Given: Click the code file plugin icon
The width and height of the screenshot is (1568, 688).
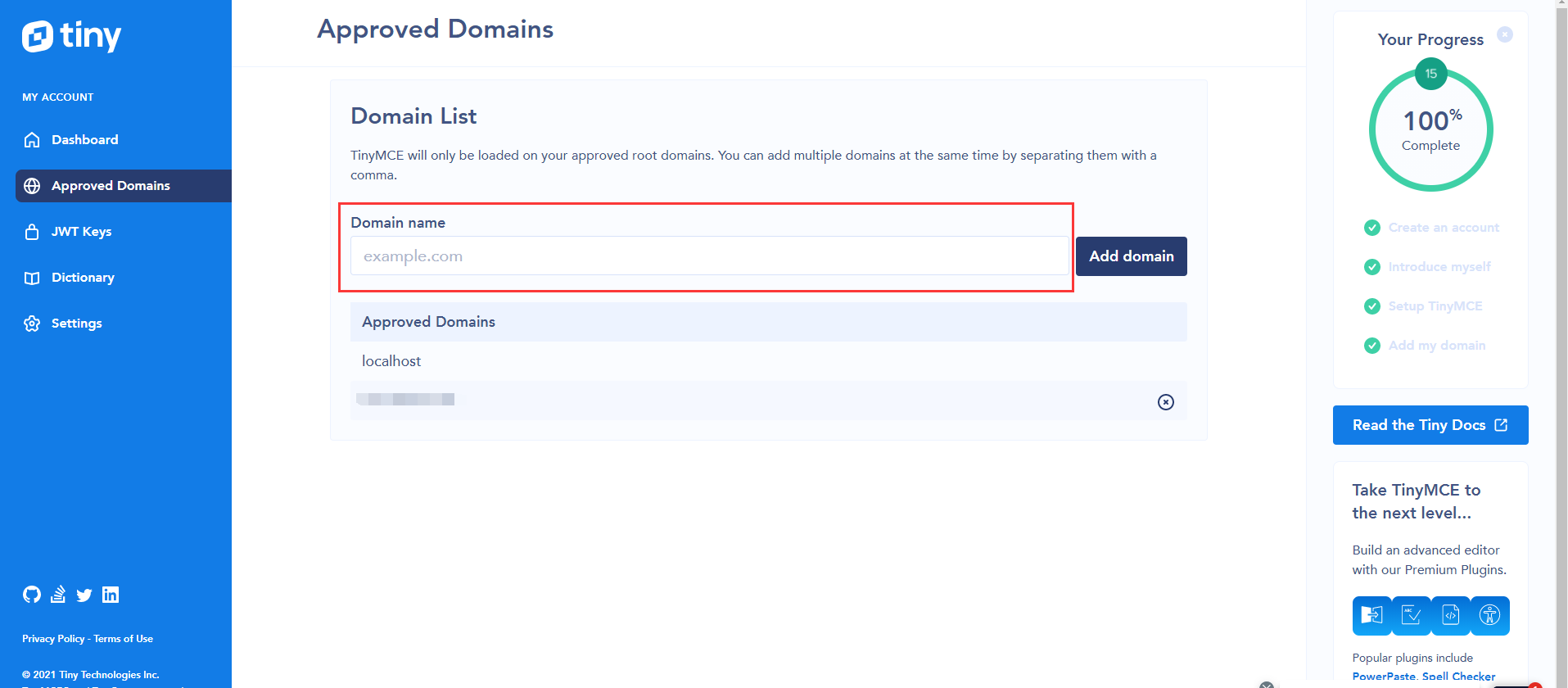Looking at the screenshot, I should tap(1450, 616).
